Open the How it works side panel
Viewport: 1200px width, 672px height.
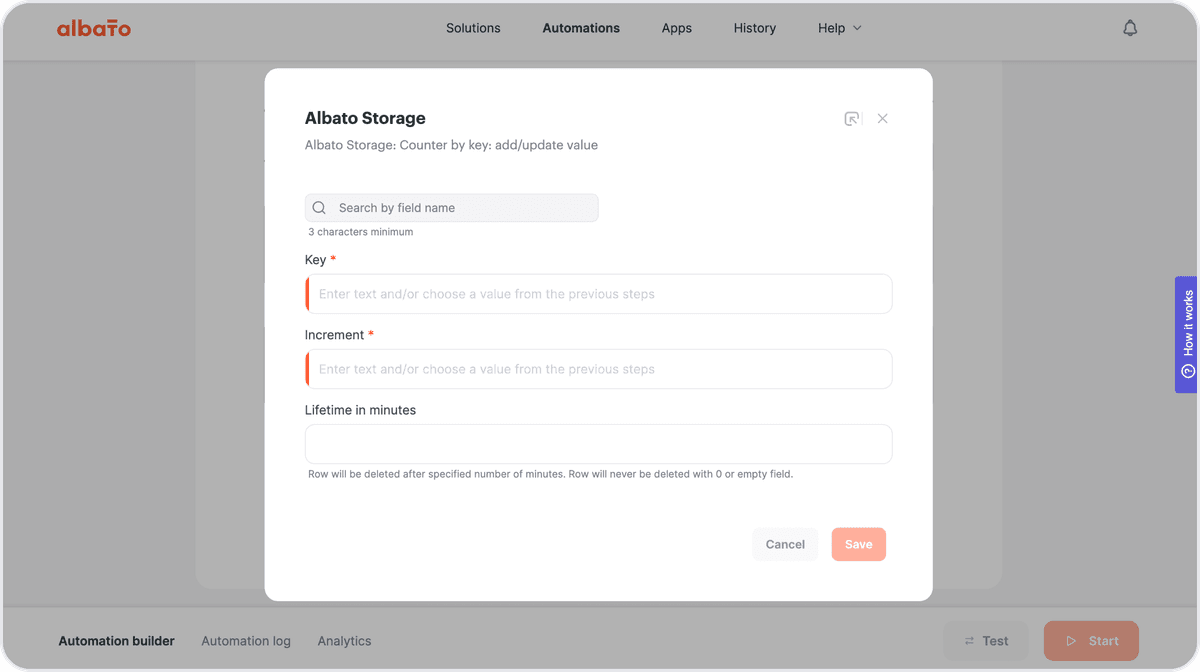[1187, 334]
